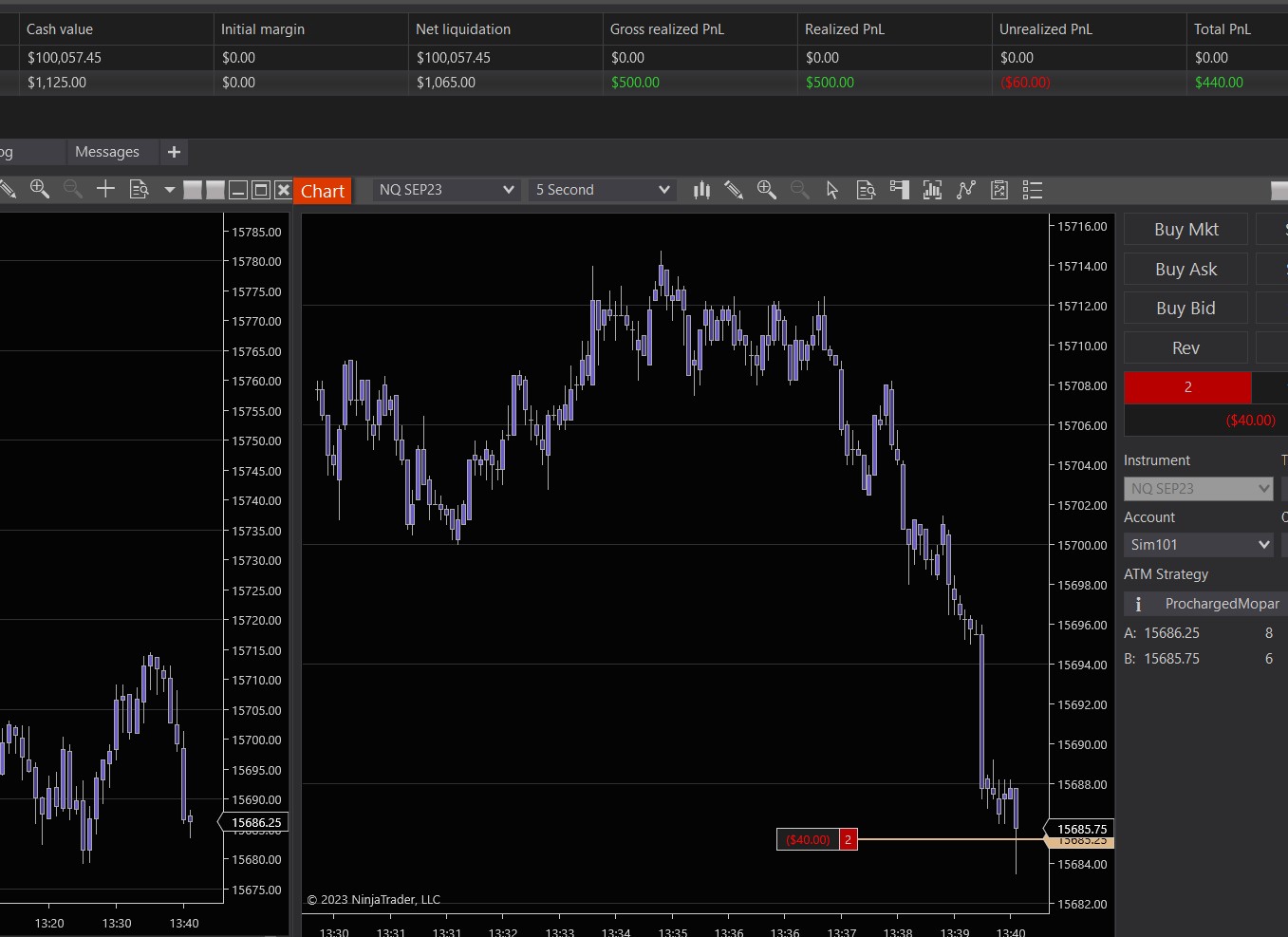Click ATM Strategy info icon beside ProchargedMopar
1288x937 pixels.
tap(1138, 604)
